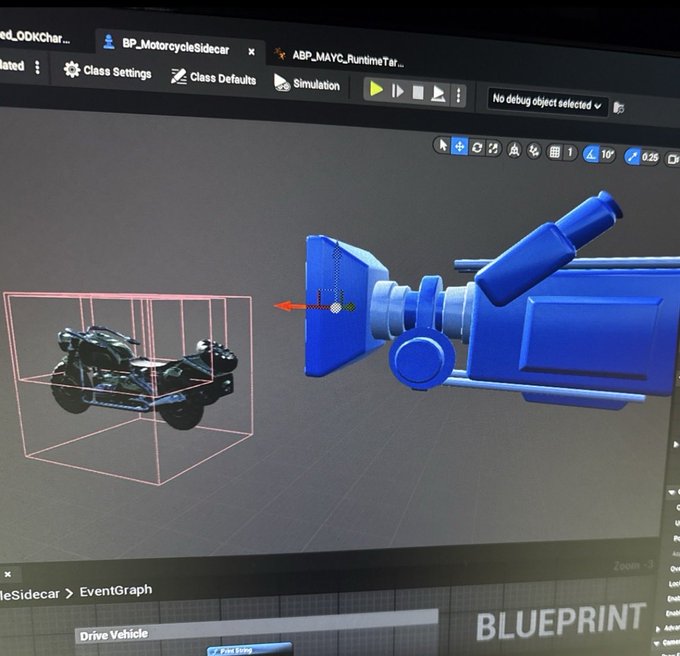Toggle rotation angle snapping

590,154
